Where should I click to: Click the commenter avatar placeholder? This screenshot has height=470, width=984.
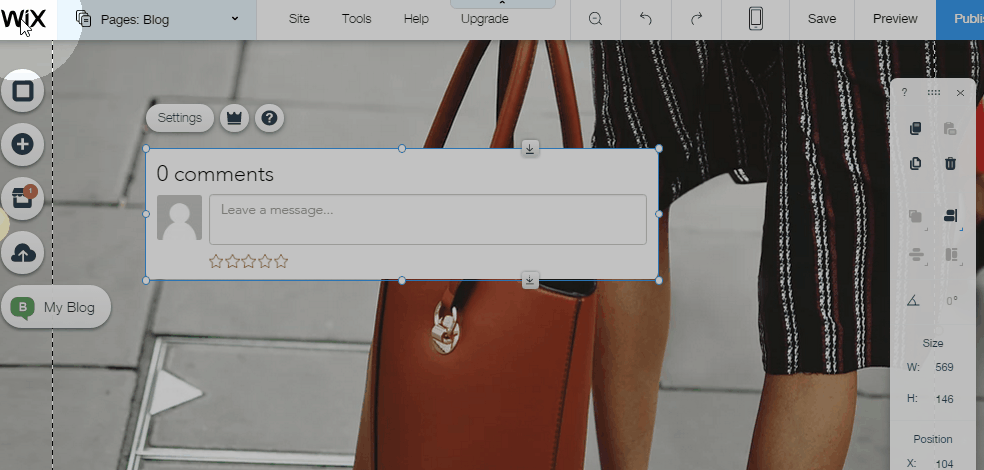coord(179,217)
